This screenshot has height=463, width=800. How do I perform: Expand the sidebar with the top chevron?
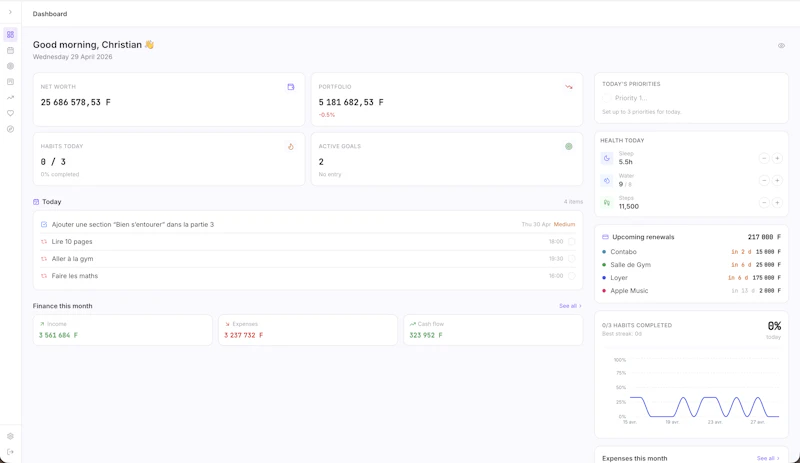pos(10,12)
